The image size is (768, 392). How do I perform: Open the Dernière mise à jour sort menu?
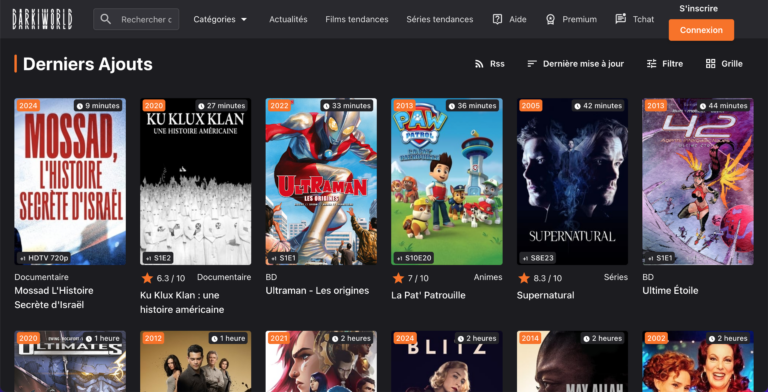pyautogui.click(x=576, y=64)
